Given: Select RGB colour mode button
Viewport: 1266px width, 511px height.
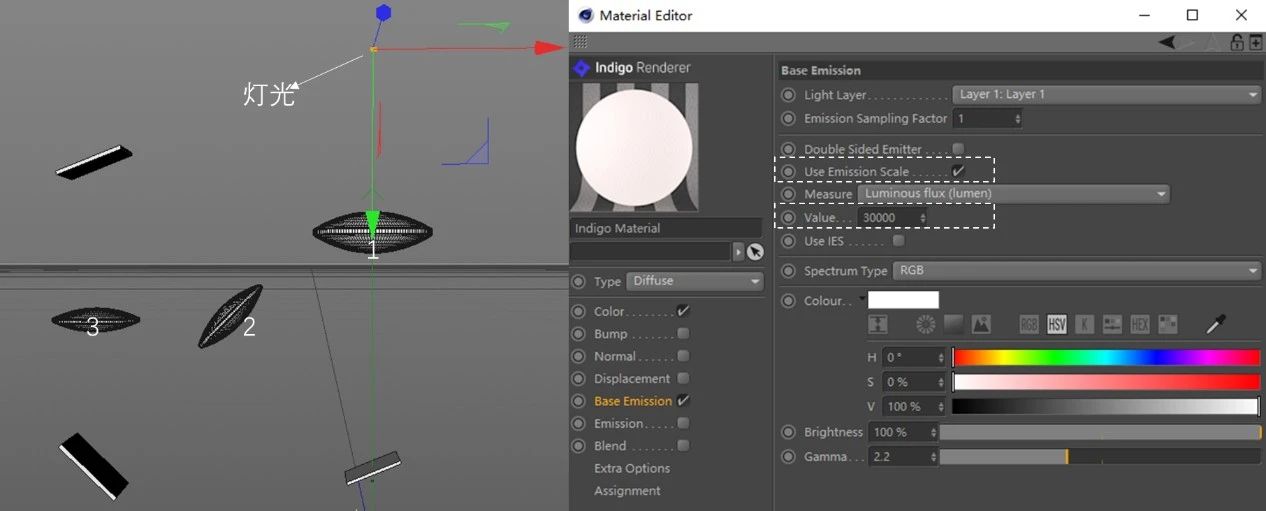Looking at the screenshot, I should tap(1029, 324).
